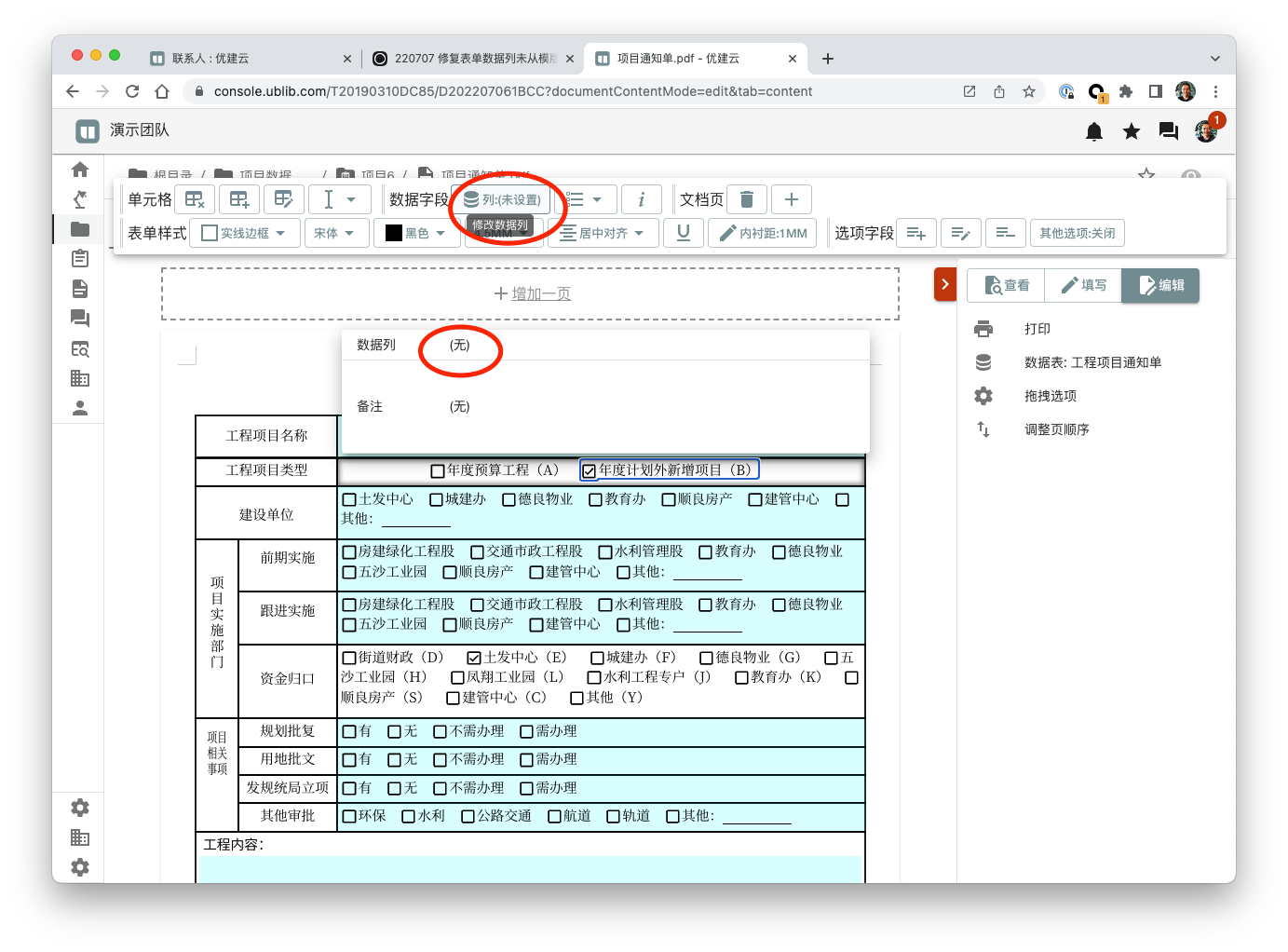Screen dimensions: 1288x952
Task: Open notifications with the bell icon
Action: pos(1094,131)
